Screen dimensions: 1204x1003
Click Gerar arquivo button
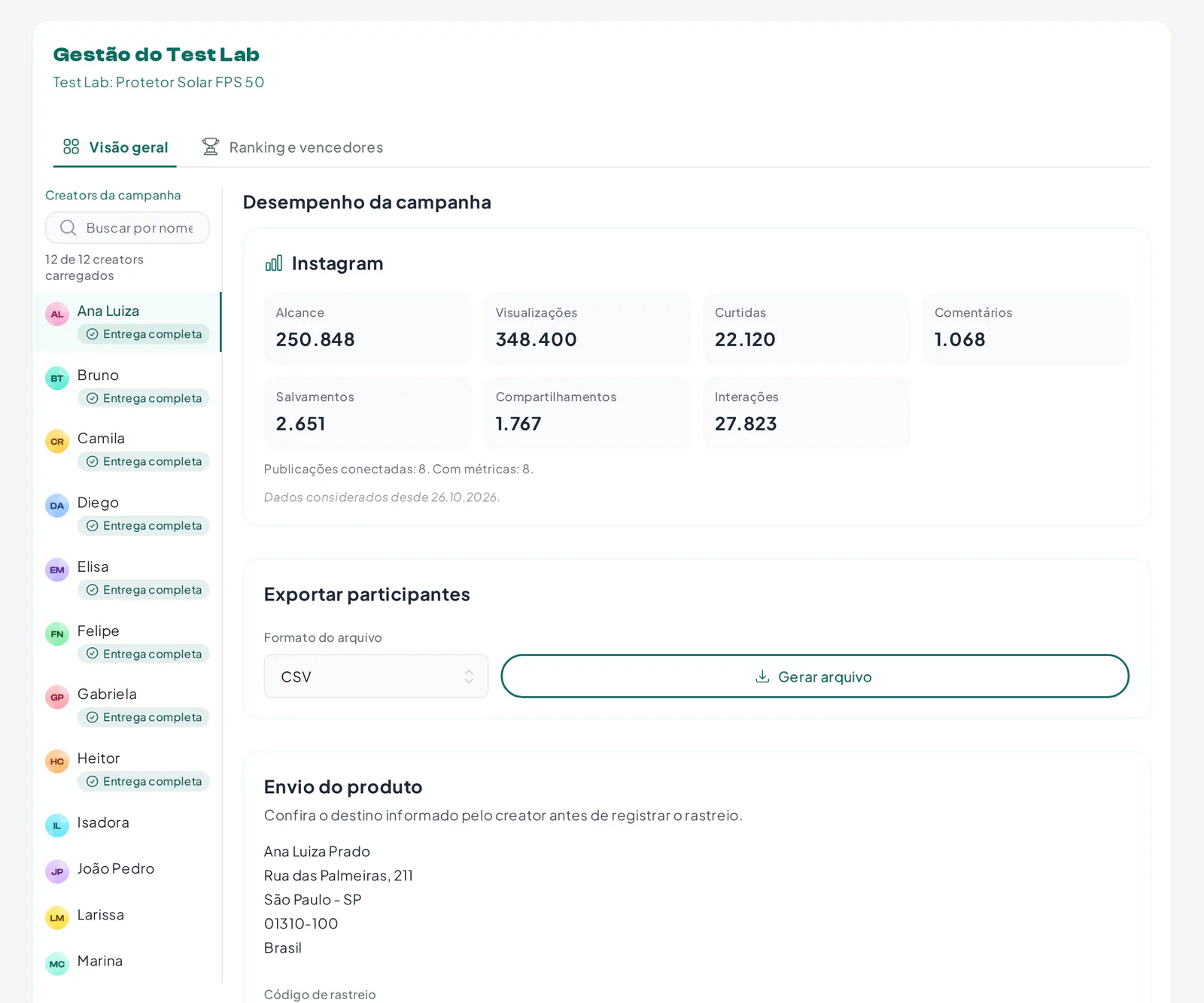[x=815, y=676]
